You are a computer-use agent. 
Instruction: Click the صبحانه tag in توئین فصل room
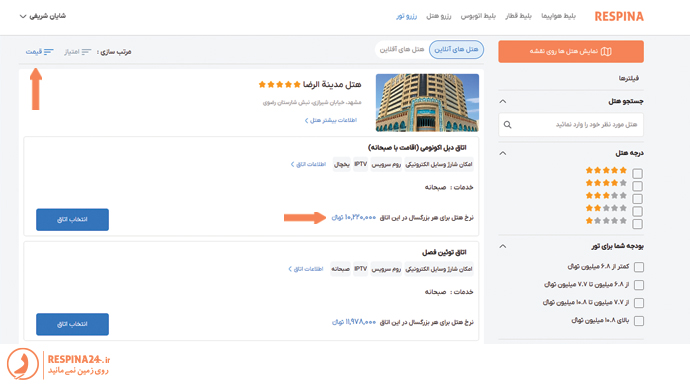[x=341, y=269]
